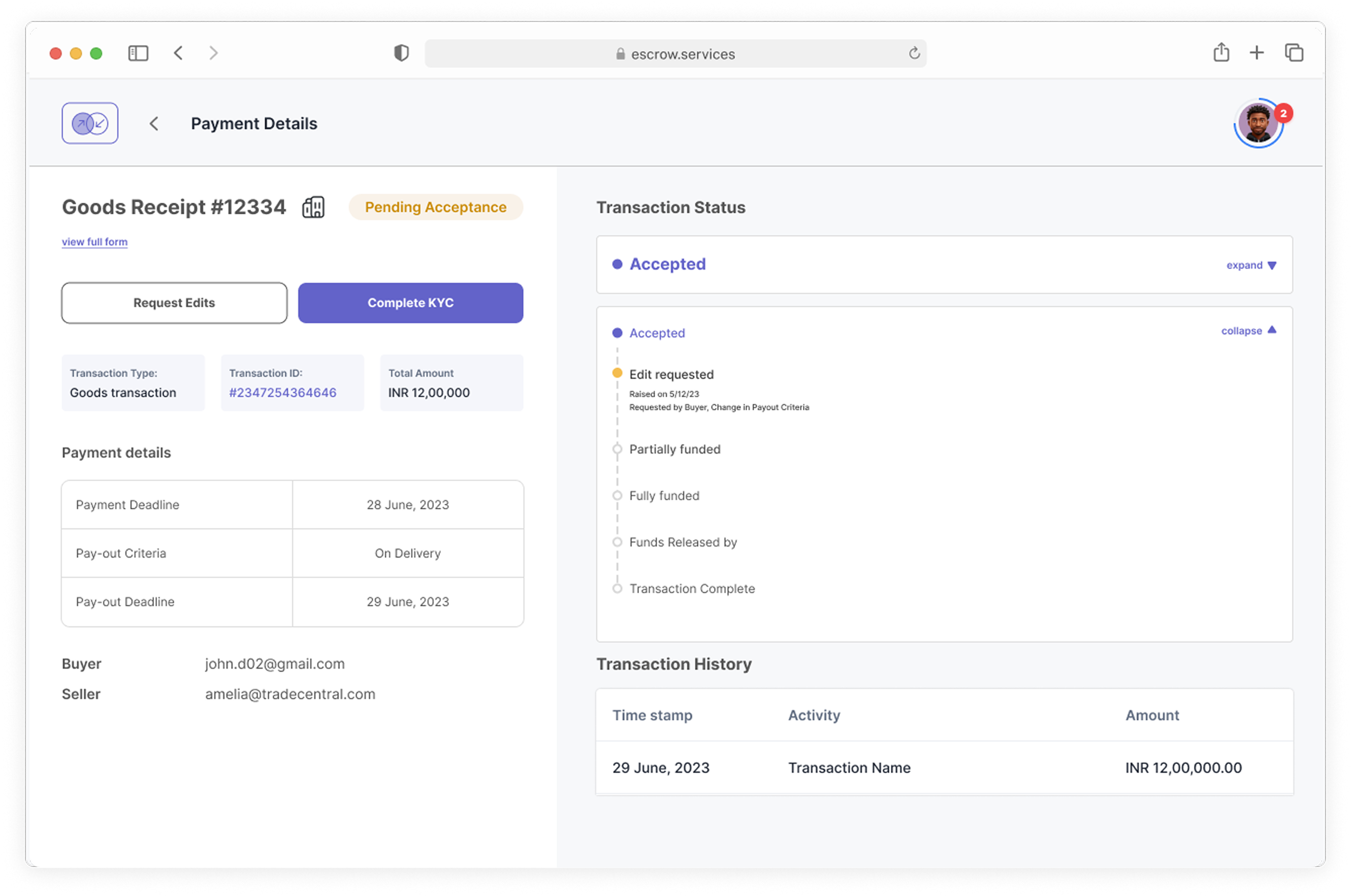1351x896 pixels.
Task: Open transaction ID #2347254364646 link
Action: (x=283, y=393)
